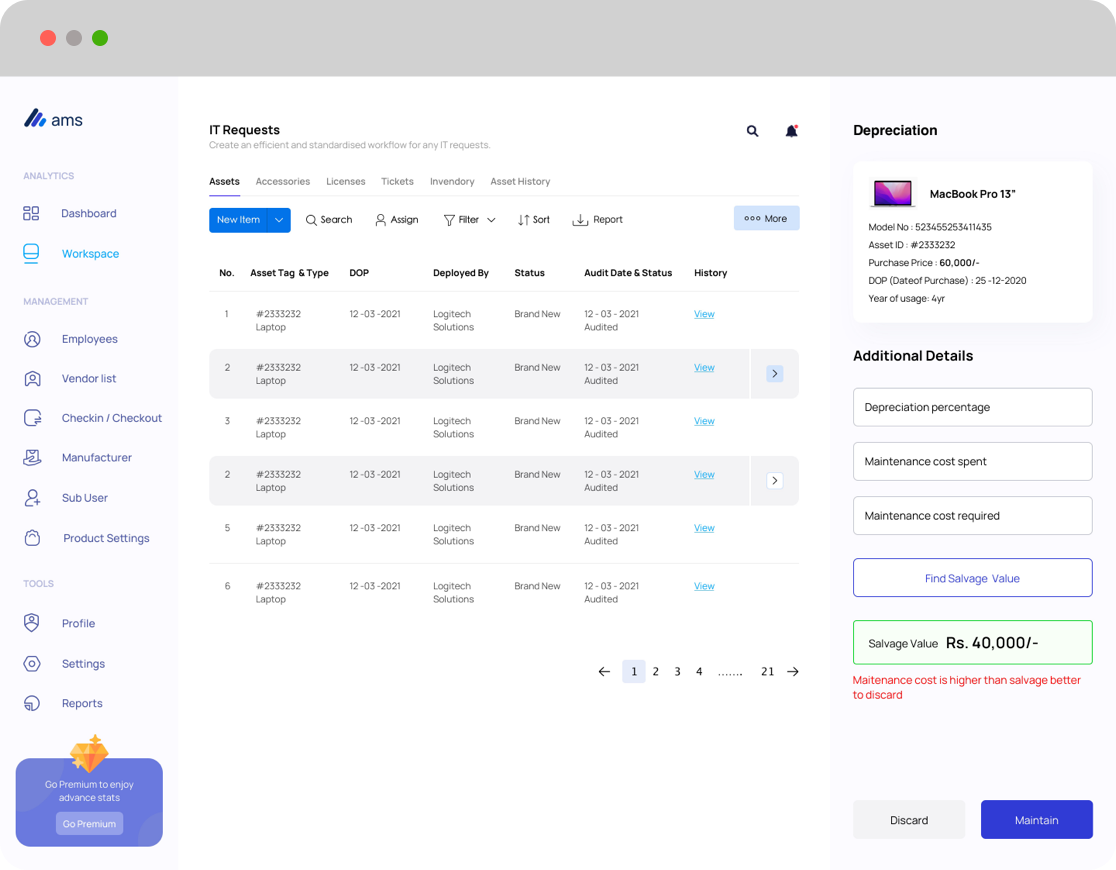Expand row 2 with the blue chevron

click(x=774, y=373)
